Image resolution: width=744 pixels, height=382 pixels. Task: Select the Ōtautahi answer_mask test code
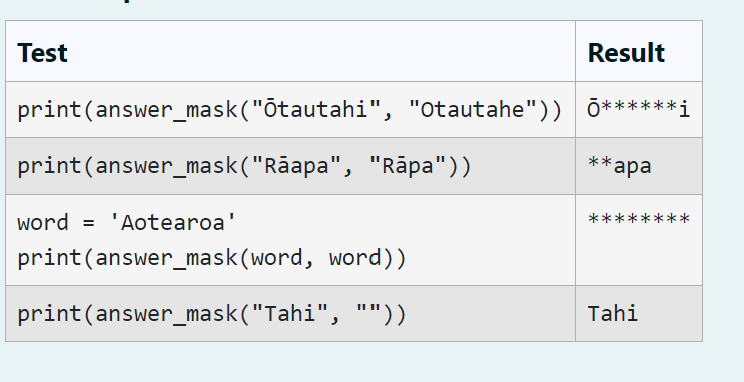point(290,110)
